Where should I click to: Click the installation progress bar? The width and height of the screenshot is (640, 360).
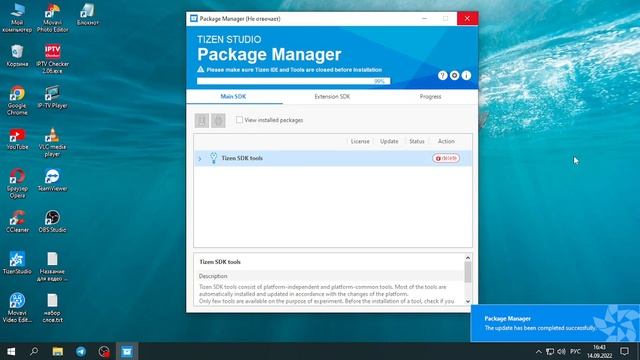coord(293,81)
